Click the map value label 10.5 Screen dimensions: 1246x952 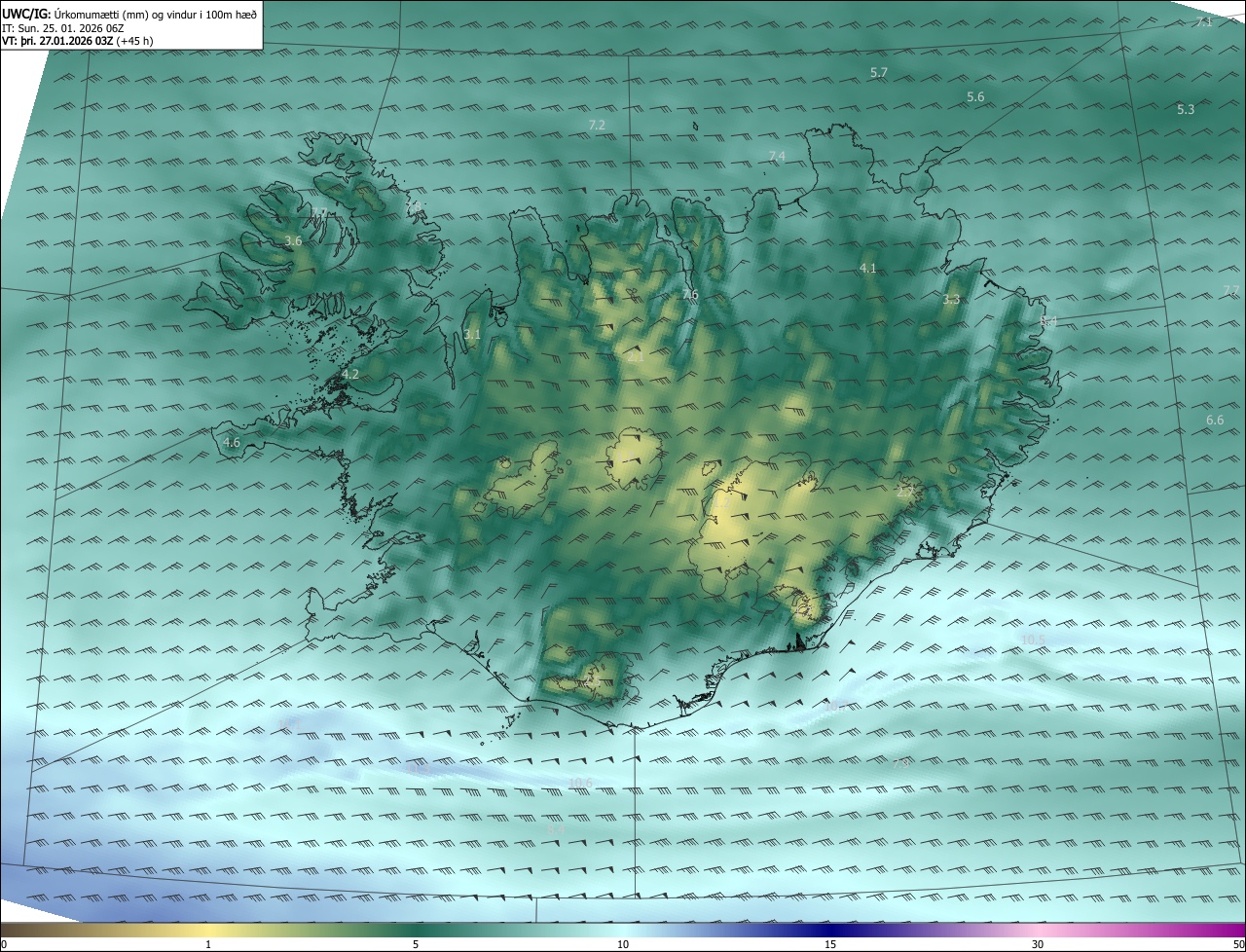coord(1034,640)
